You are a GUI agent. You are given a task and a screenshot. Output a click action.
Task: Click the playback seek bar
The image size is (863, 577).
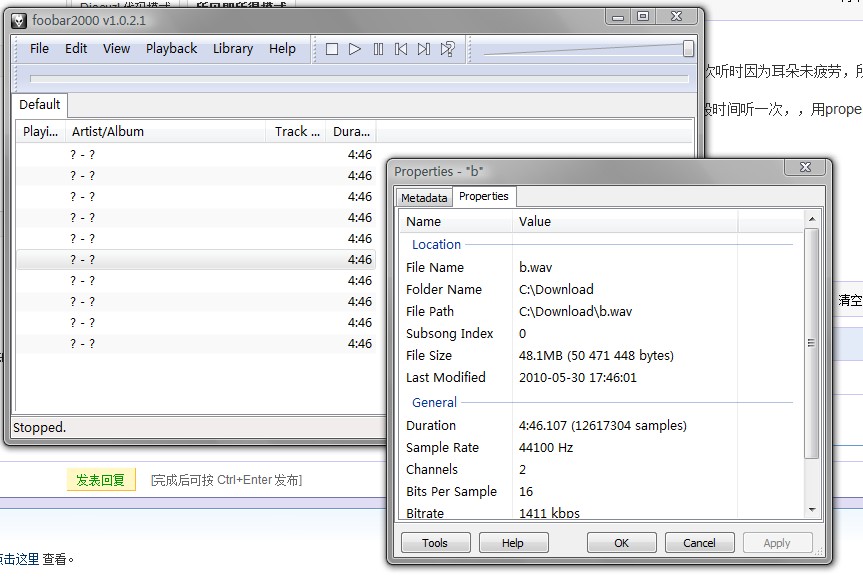tap(359, 79)
